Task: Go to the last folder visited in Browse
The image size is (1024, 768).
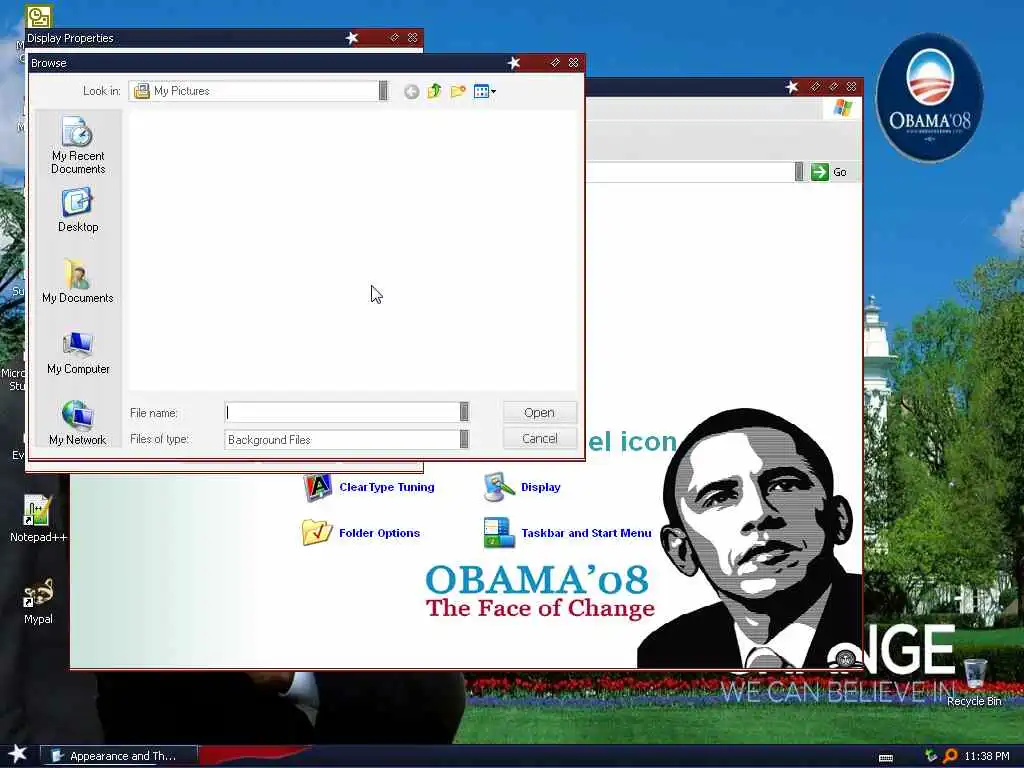Action: pos(411,91)
